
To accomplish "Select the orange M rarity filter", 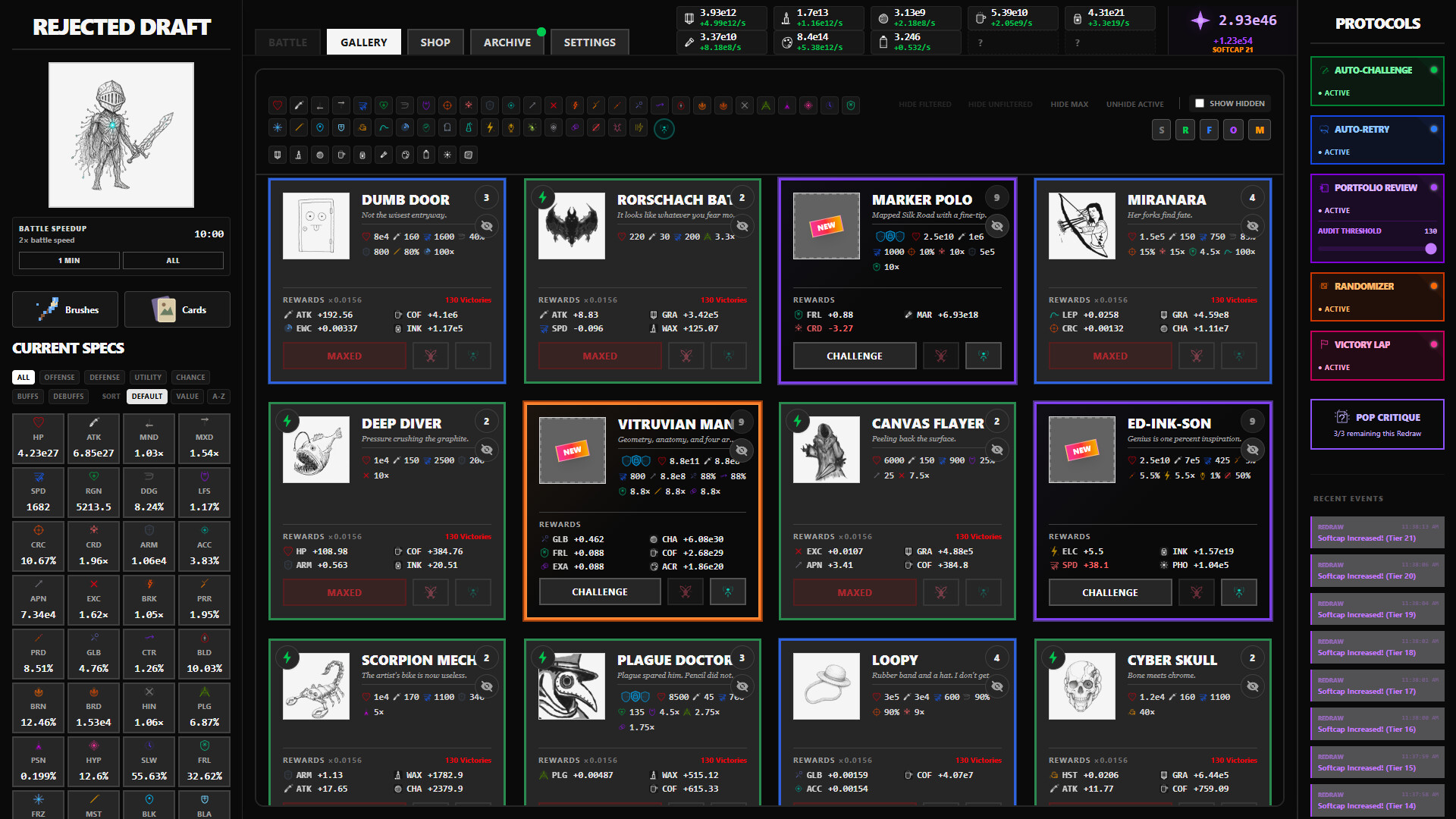I will (1260, 130).
